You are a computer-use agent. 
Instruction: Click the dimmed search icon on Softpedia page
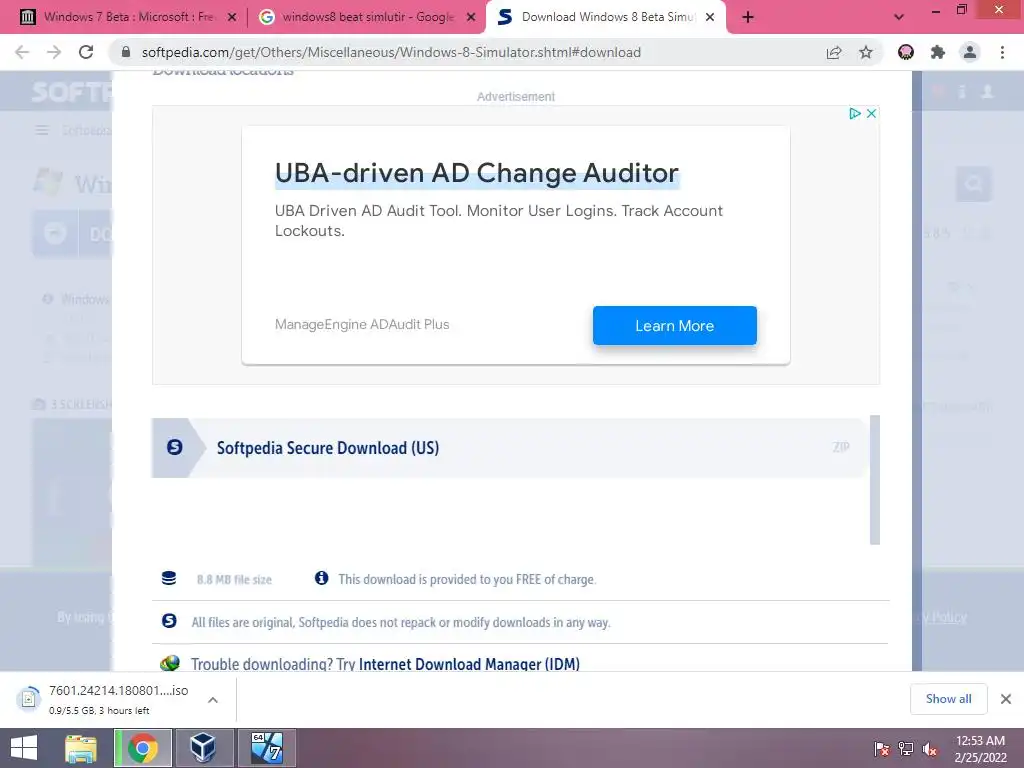pos(974,184)
